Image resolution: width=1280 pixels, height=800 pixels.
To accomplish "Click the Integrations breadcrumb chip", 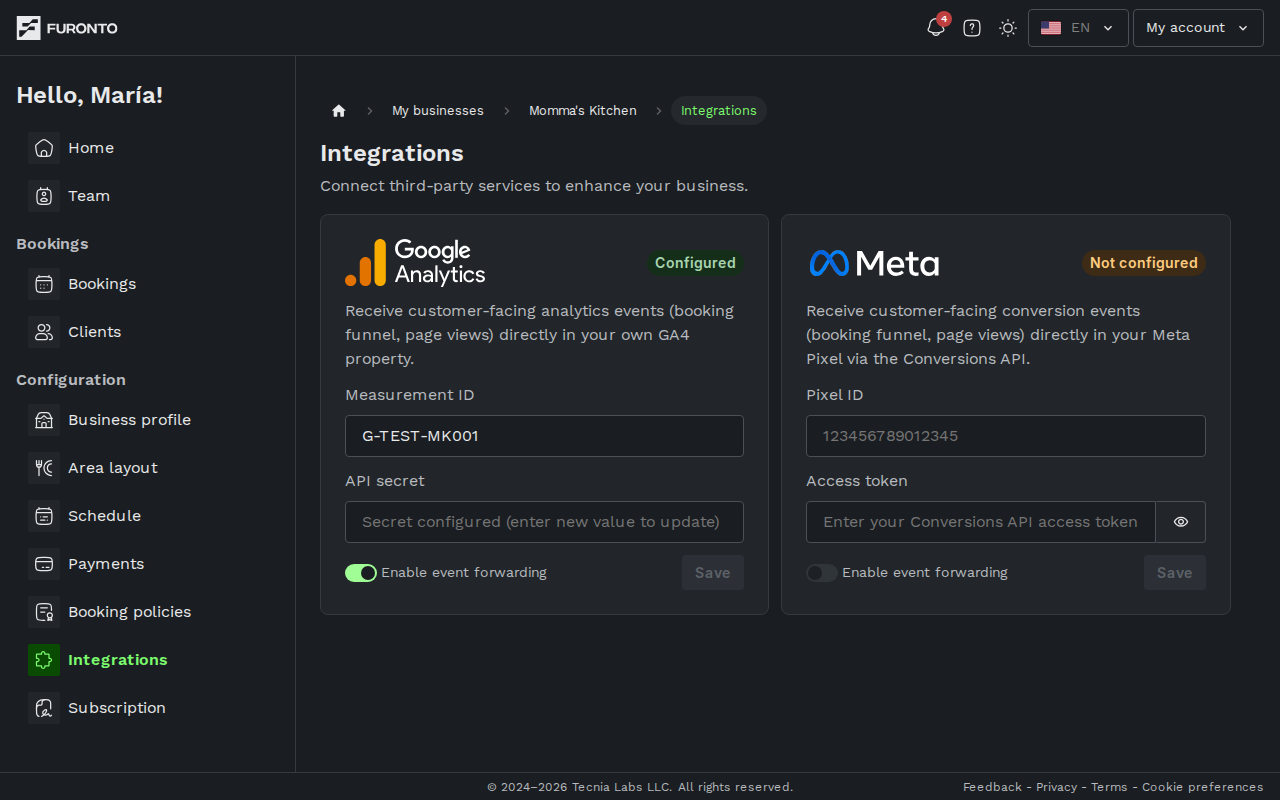I will pos(719,111).
